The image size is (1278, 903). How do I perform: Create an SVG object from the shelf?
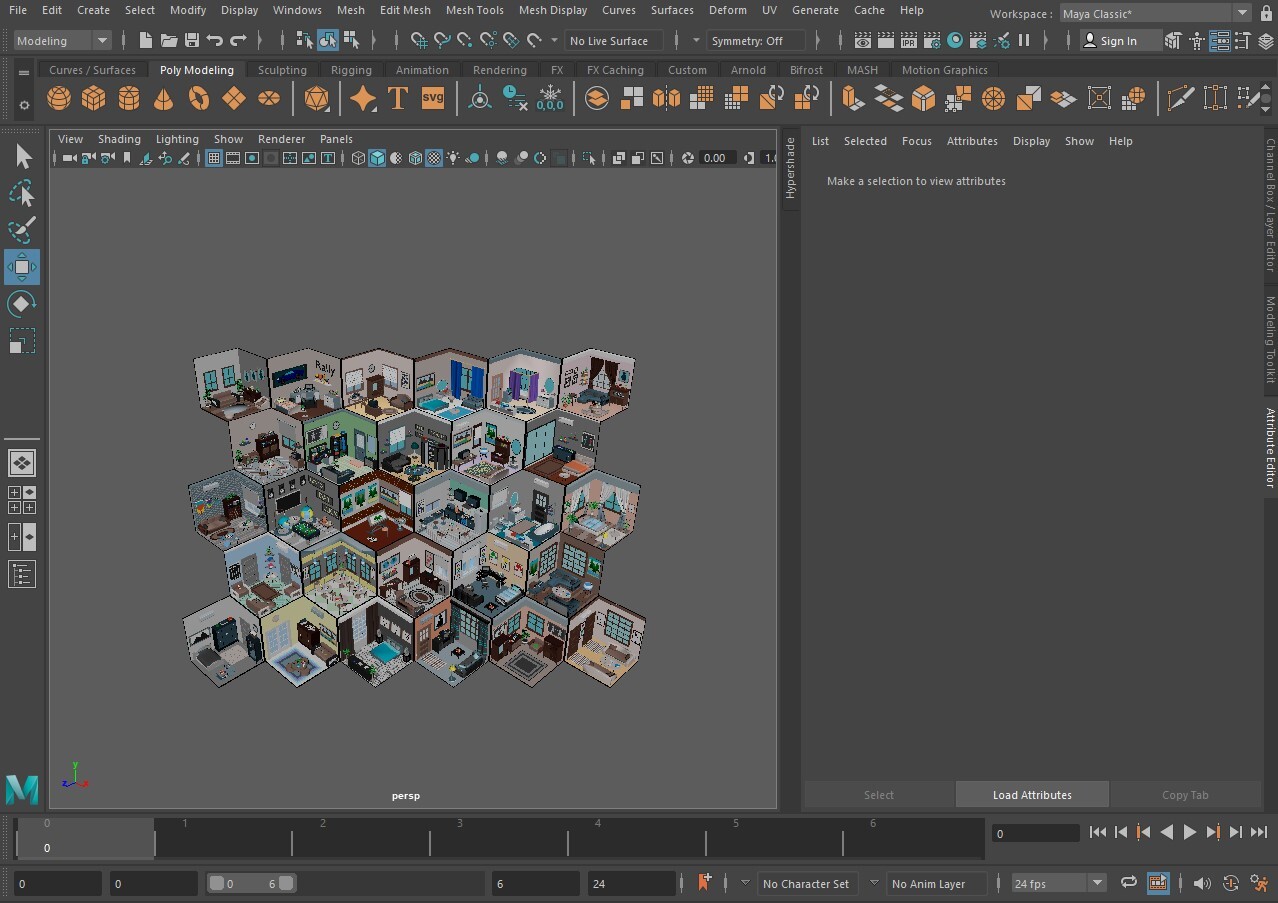pyautogui.click(x=431, y=98)
